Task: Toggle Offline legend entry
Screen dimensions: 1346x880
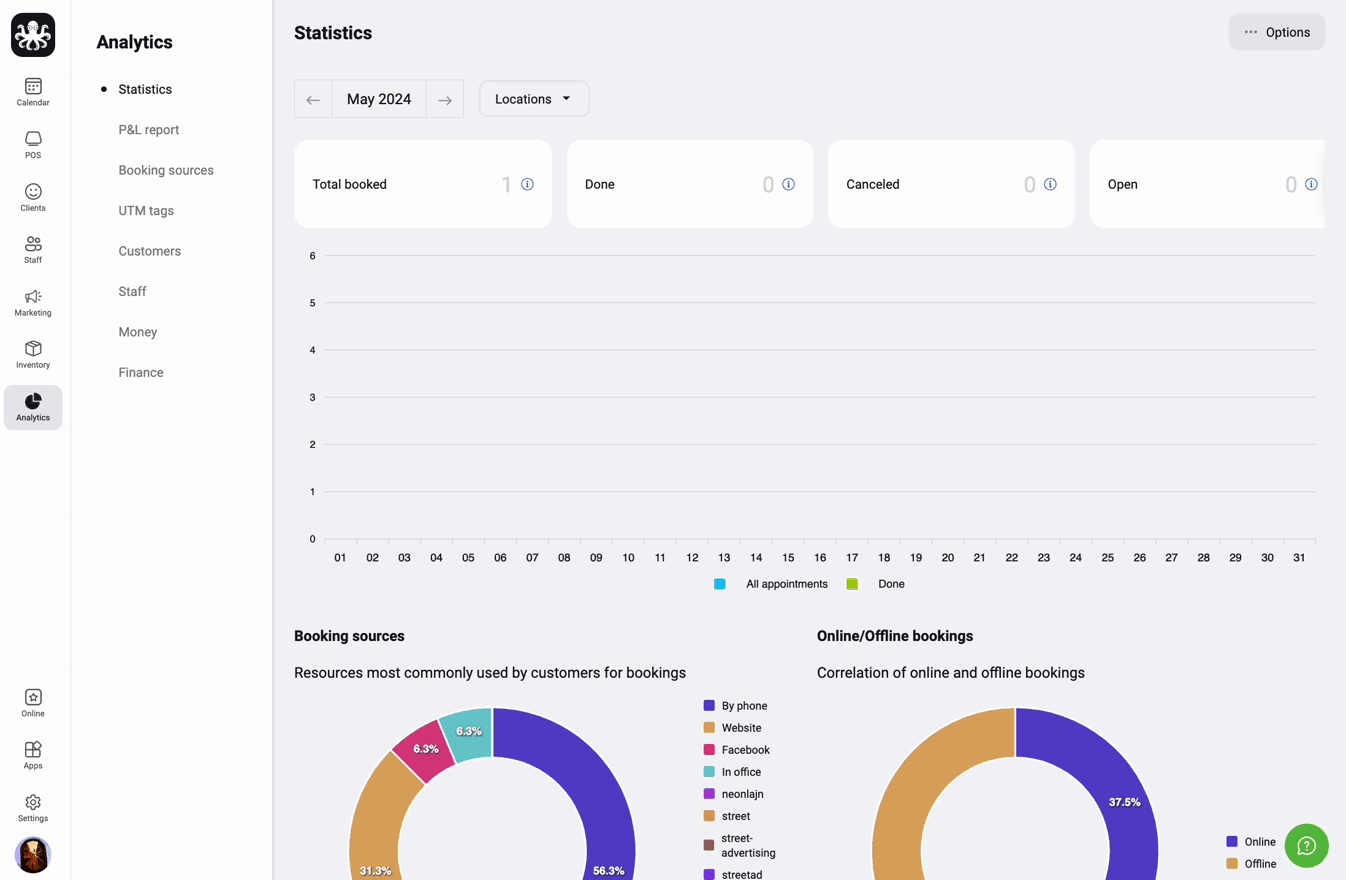Action: [x=1251, y=864]
